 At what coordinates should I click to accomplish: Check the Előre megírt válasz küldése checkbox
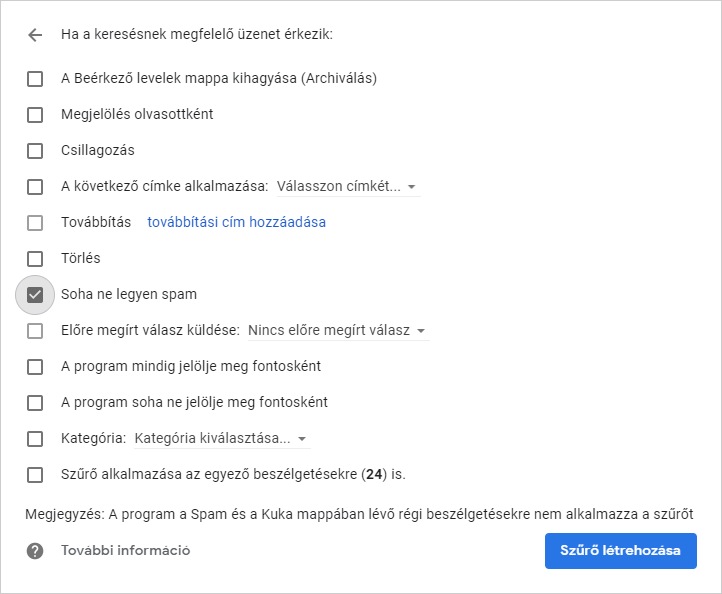pyautogui.click(x=35, y=330)
